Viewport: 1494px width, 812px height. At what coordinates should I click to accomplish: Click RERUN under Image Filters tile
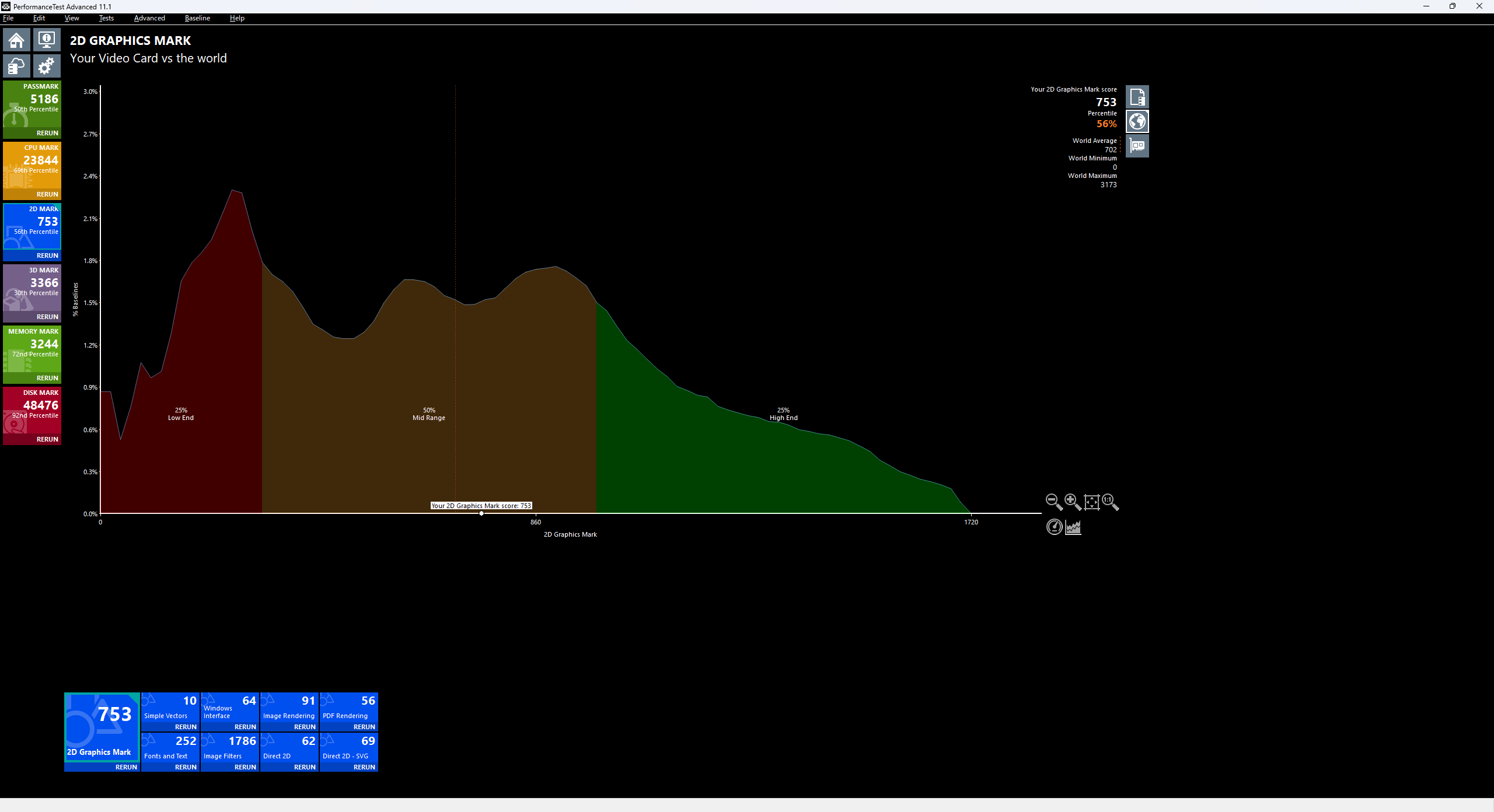[245, 767]
